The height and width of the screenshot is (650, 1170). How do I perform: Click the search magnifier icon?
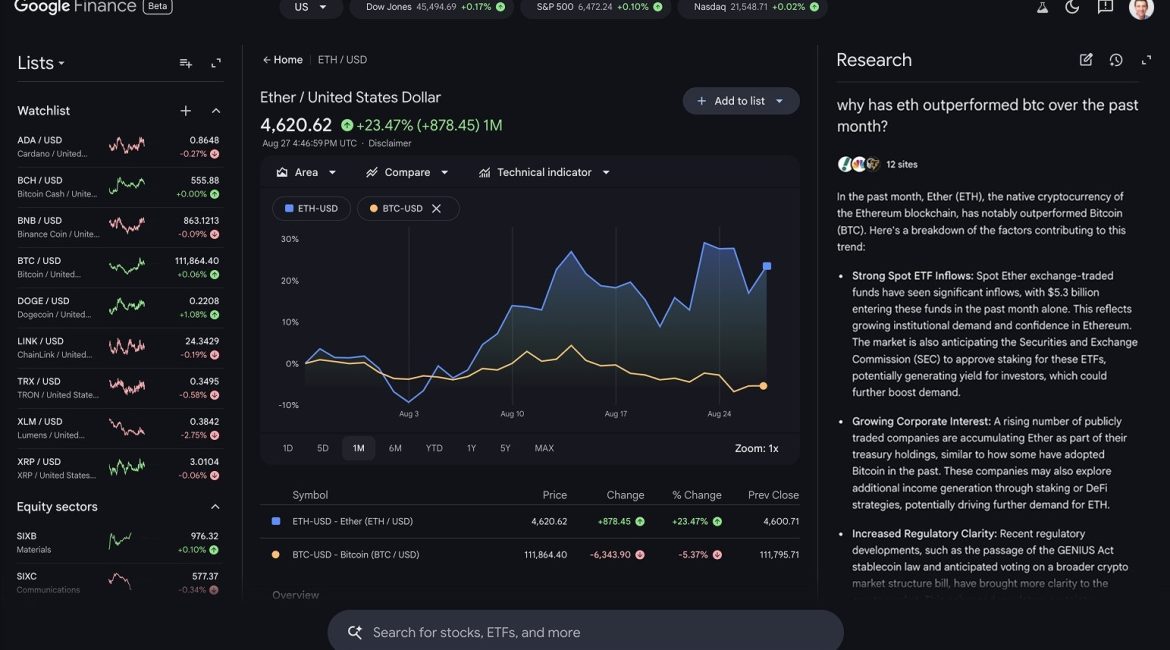[355, 632]
